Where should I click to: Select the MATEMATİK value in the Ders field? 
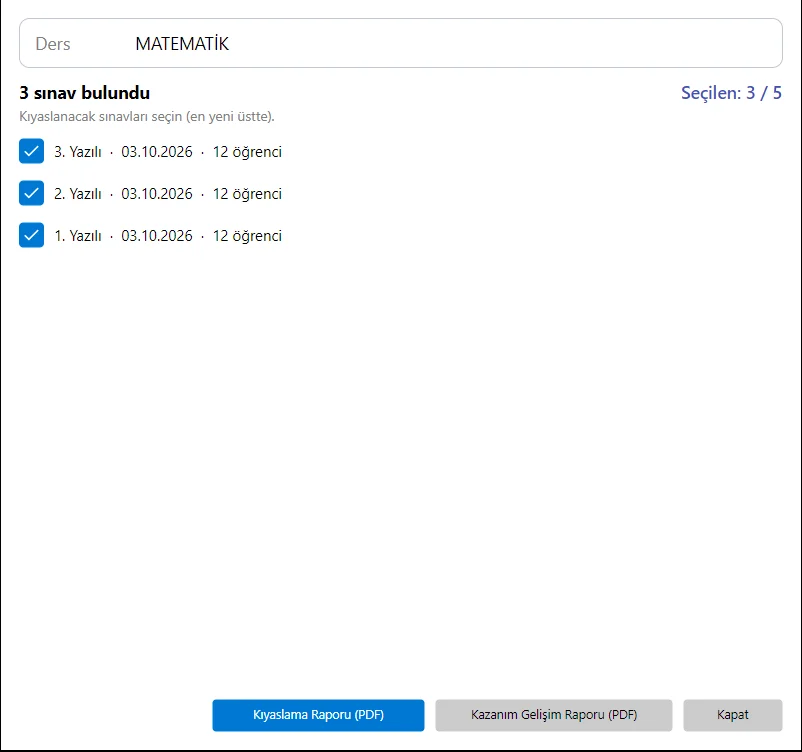(x=182, y=44)
